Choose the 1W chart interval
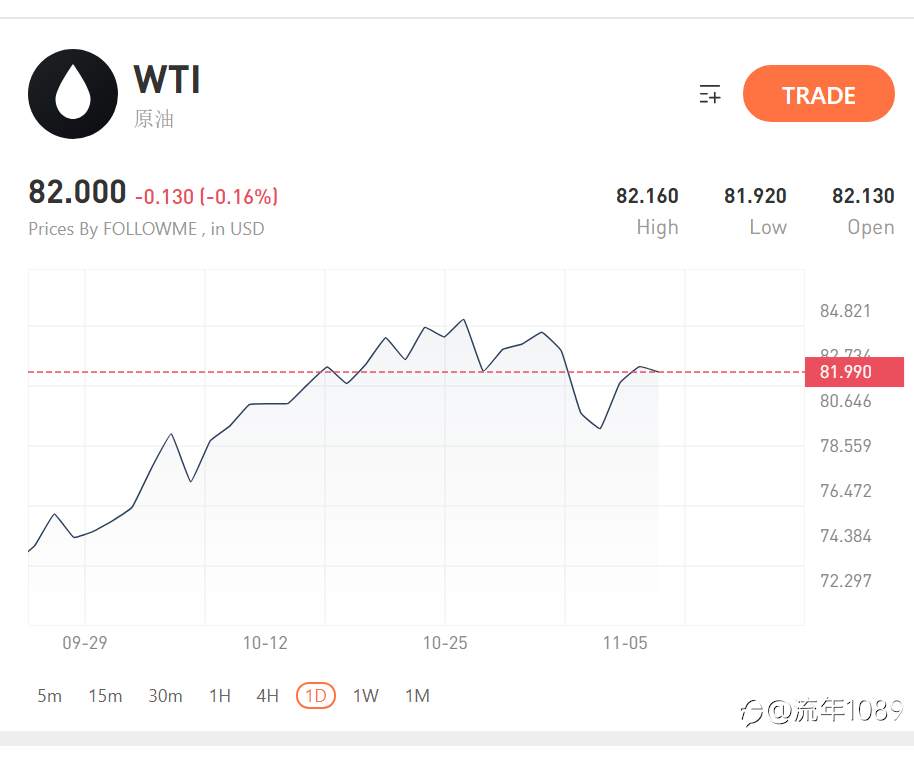 point(366,696)
